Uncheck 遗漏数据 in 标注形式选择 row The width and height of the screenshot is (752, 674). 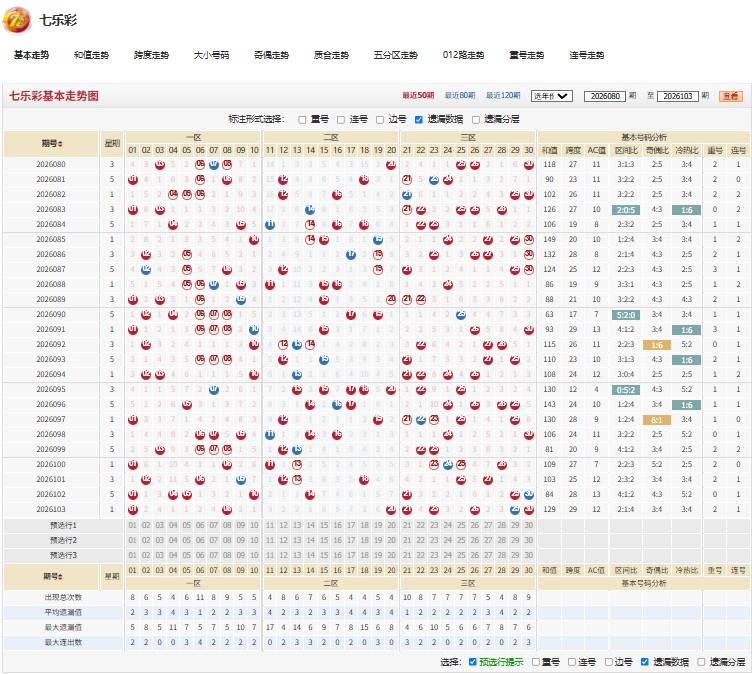click(419, 119)
